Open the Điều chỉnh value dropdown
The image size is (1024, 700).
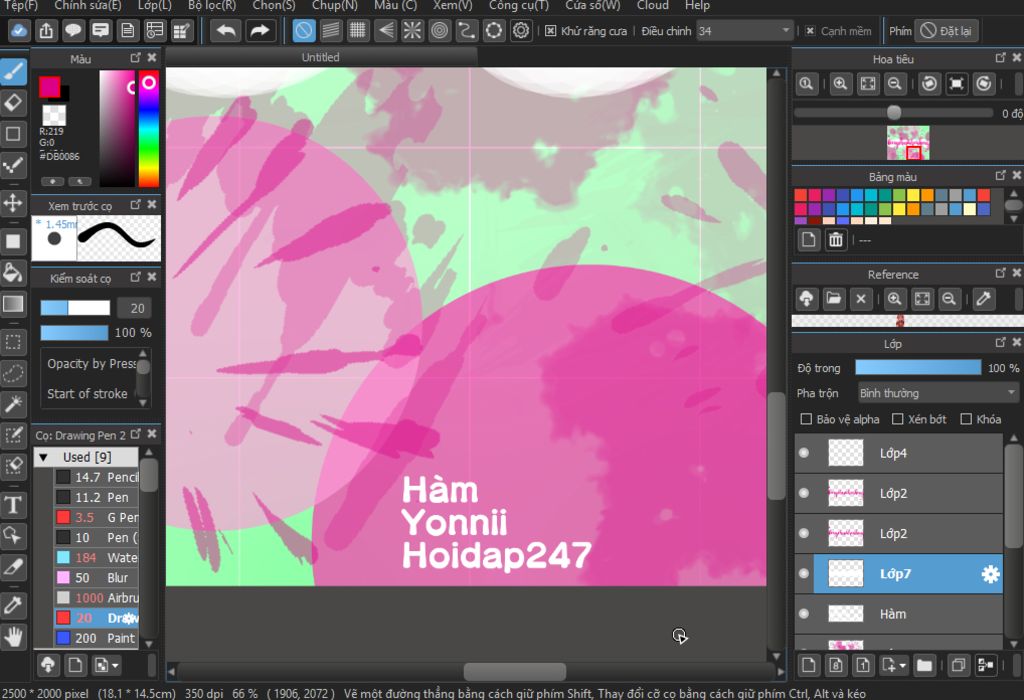744,31
